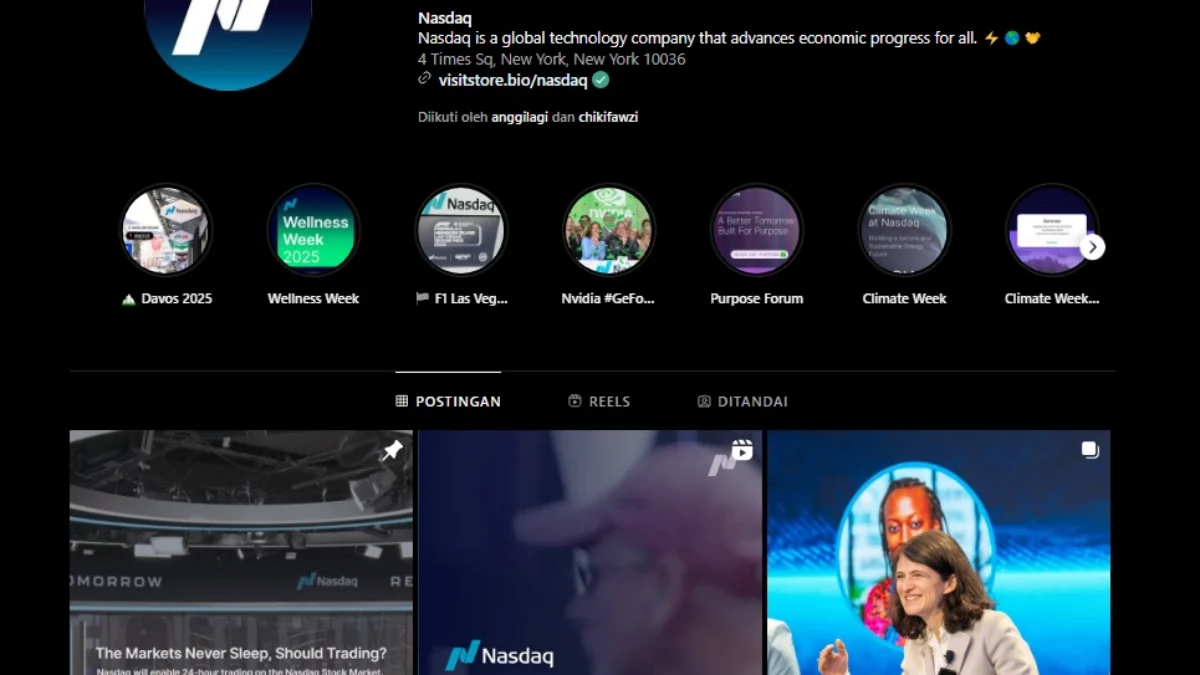
Task: Open the Davos 2025 story highlight
Action: [166, 229]
